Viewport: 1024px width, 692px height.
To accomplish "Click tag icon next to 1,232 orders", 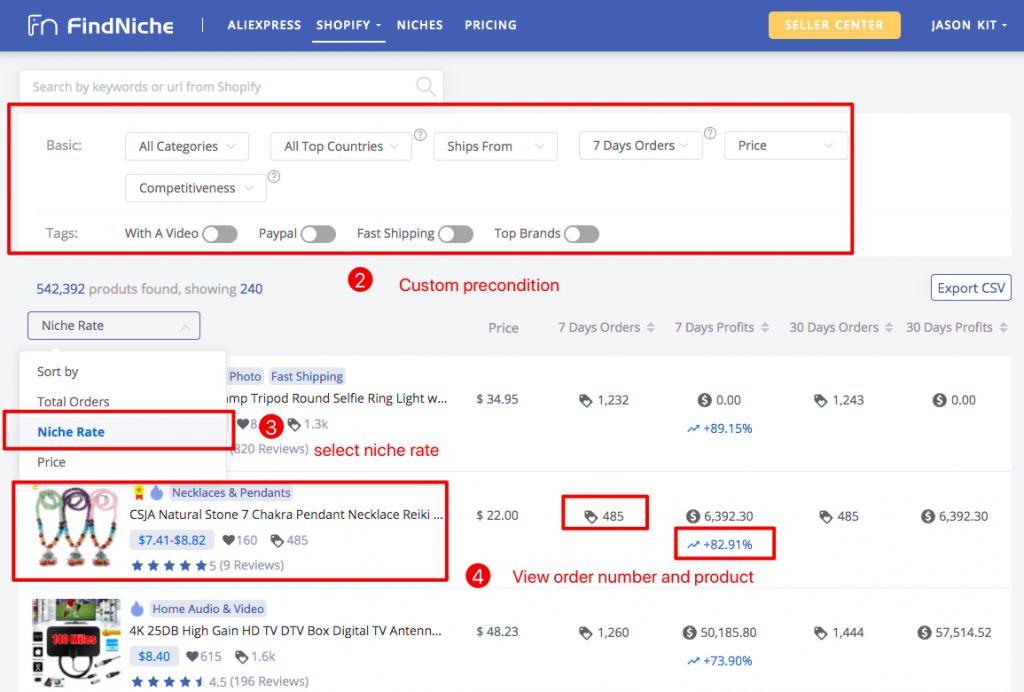I will (x=586, y=400).
